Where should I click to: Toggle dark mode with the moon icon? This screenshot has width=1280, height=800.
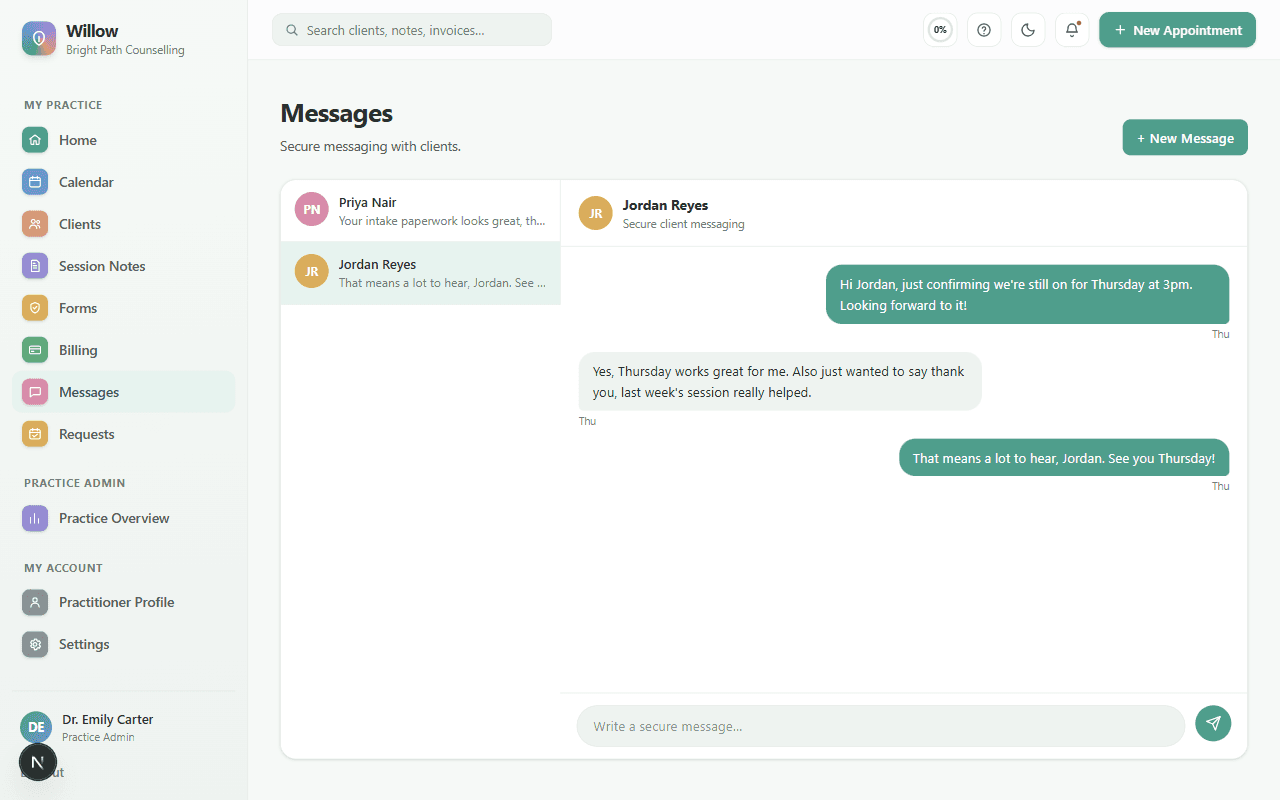tap(1028, 30)
